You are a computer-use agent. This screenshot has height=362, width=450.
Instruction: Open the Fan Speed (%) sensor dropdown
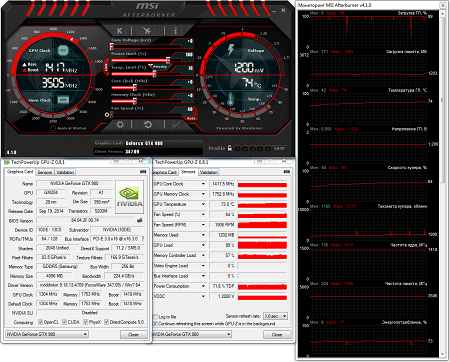pyautogui.click(x=203, y=215)
